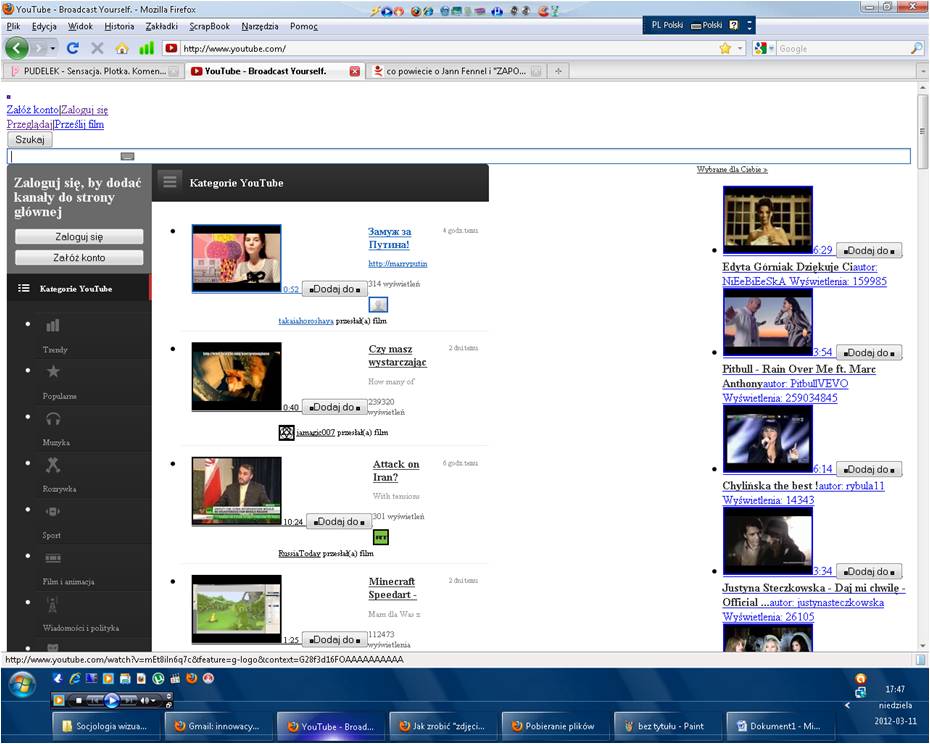Open the Przeglądaj link
The image size is (930, 744).
tap(29, 124)
